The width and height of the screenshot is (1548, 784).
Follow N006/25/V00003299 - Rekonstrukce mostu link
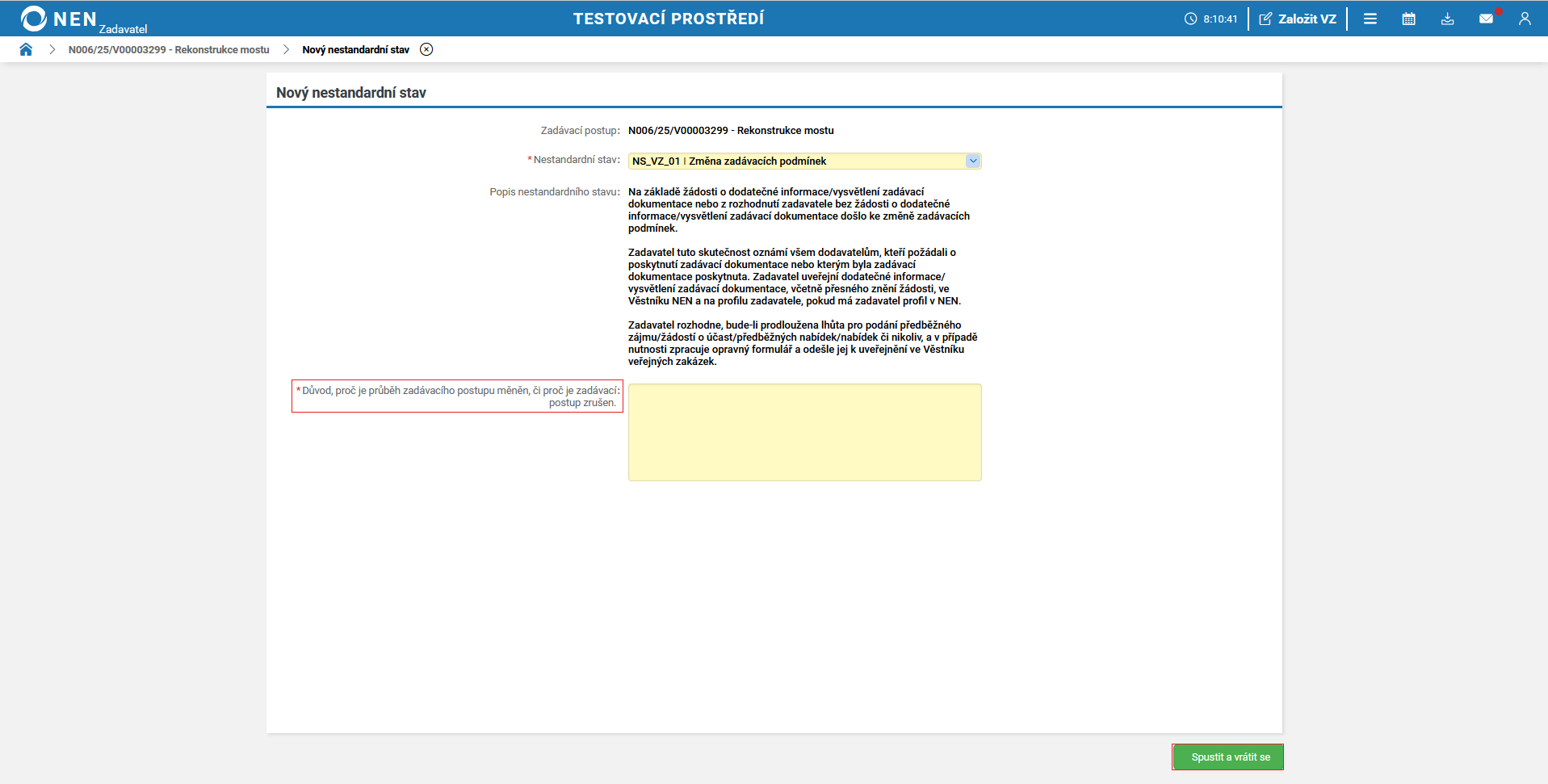(x=169, y=49)
